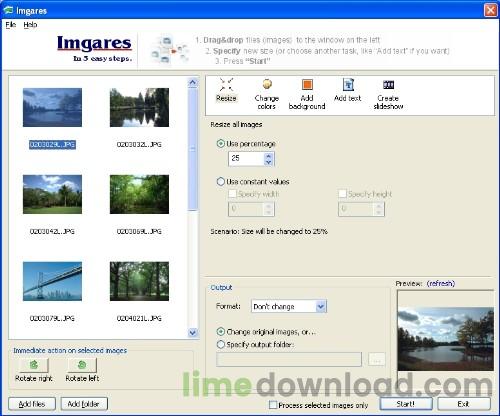Click the lake preview image
This screenshot has height=416, width=500.
click(446, 338)
